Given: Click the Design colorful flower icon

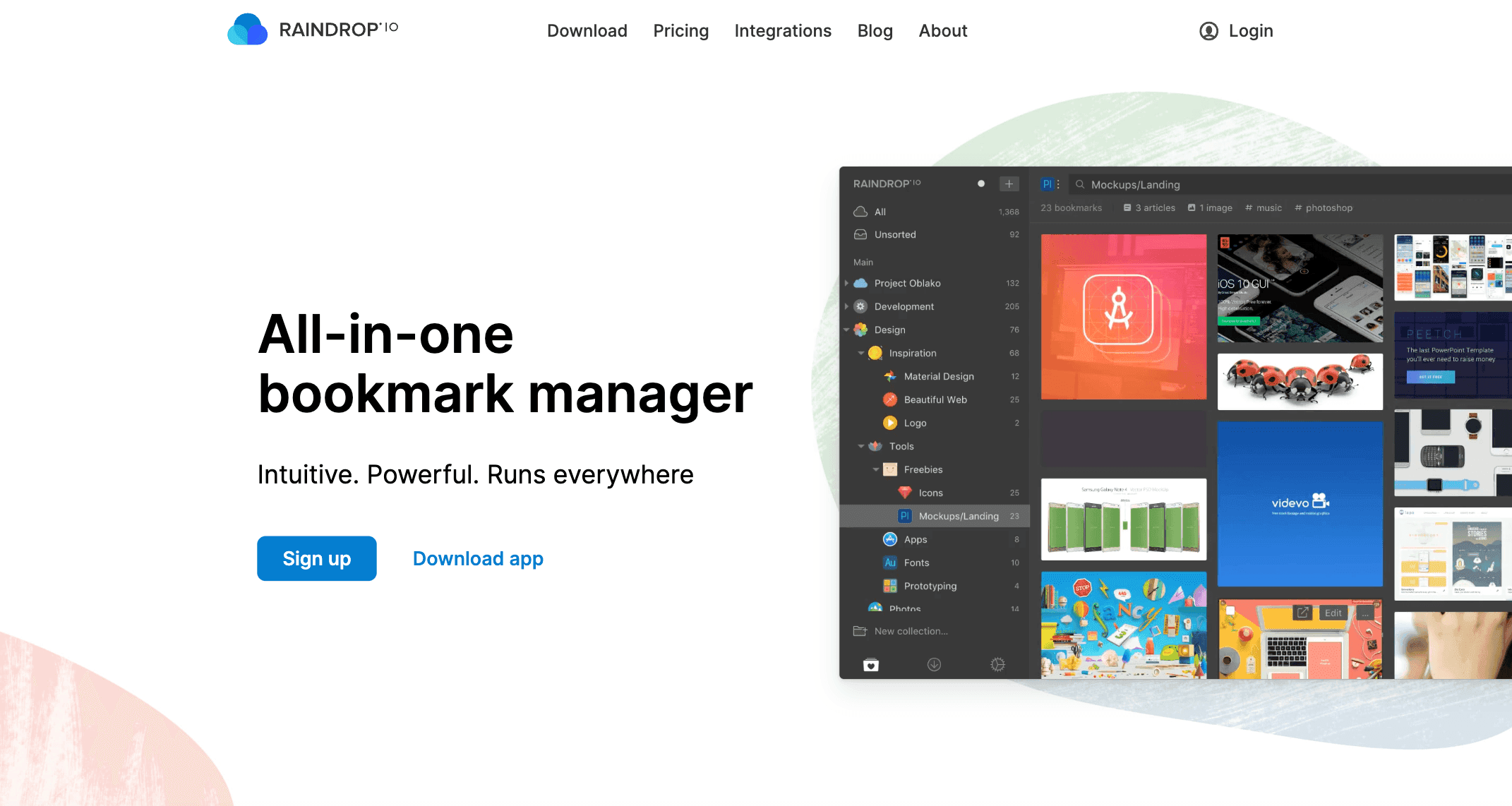Looking at the screenshot, I should click(x=860, y=330).
